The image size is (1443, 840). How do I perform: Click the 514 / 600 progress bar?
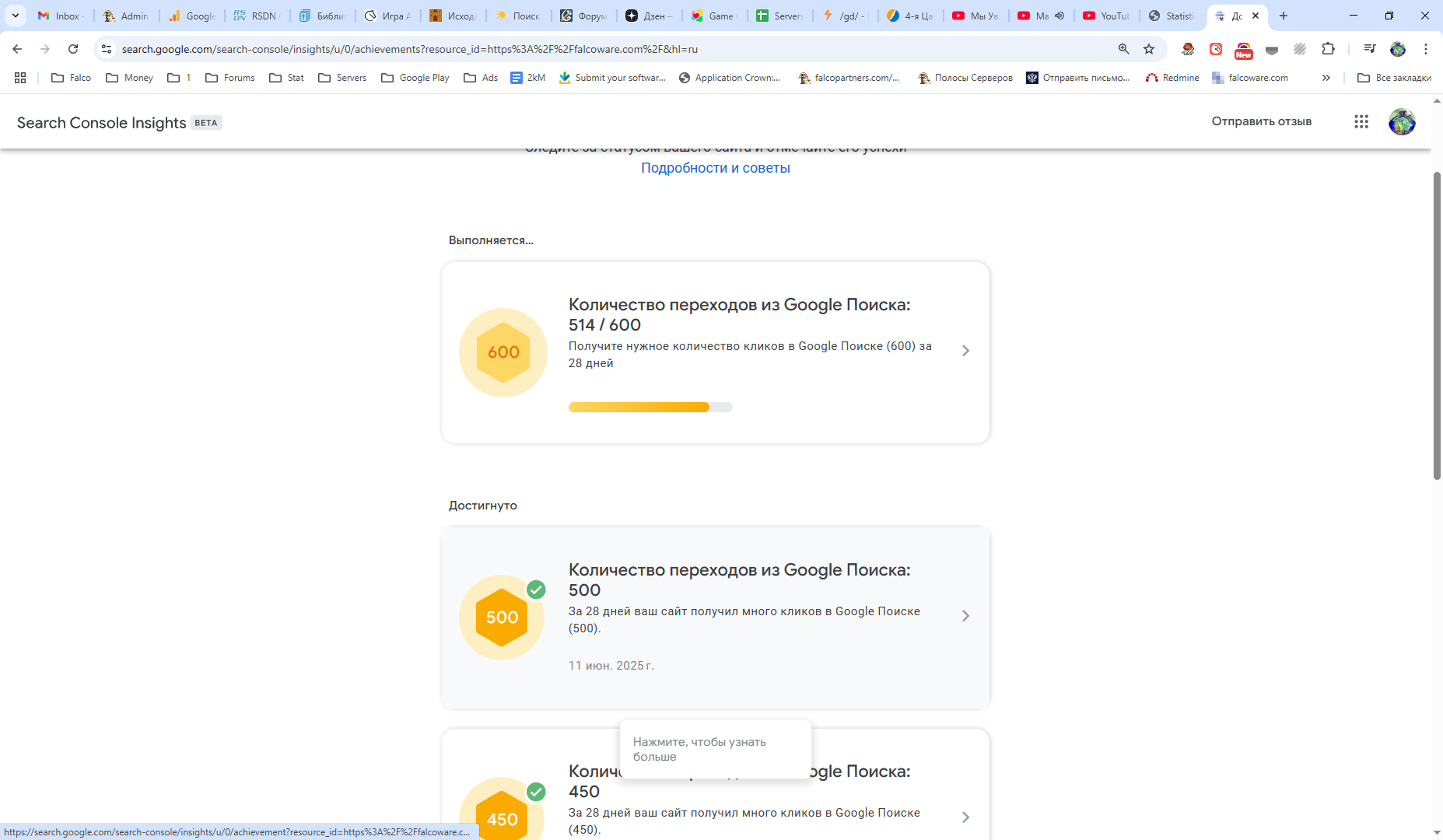click(650, 408)
